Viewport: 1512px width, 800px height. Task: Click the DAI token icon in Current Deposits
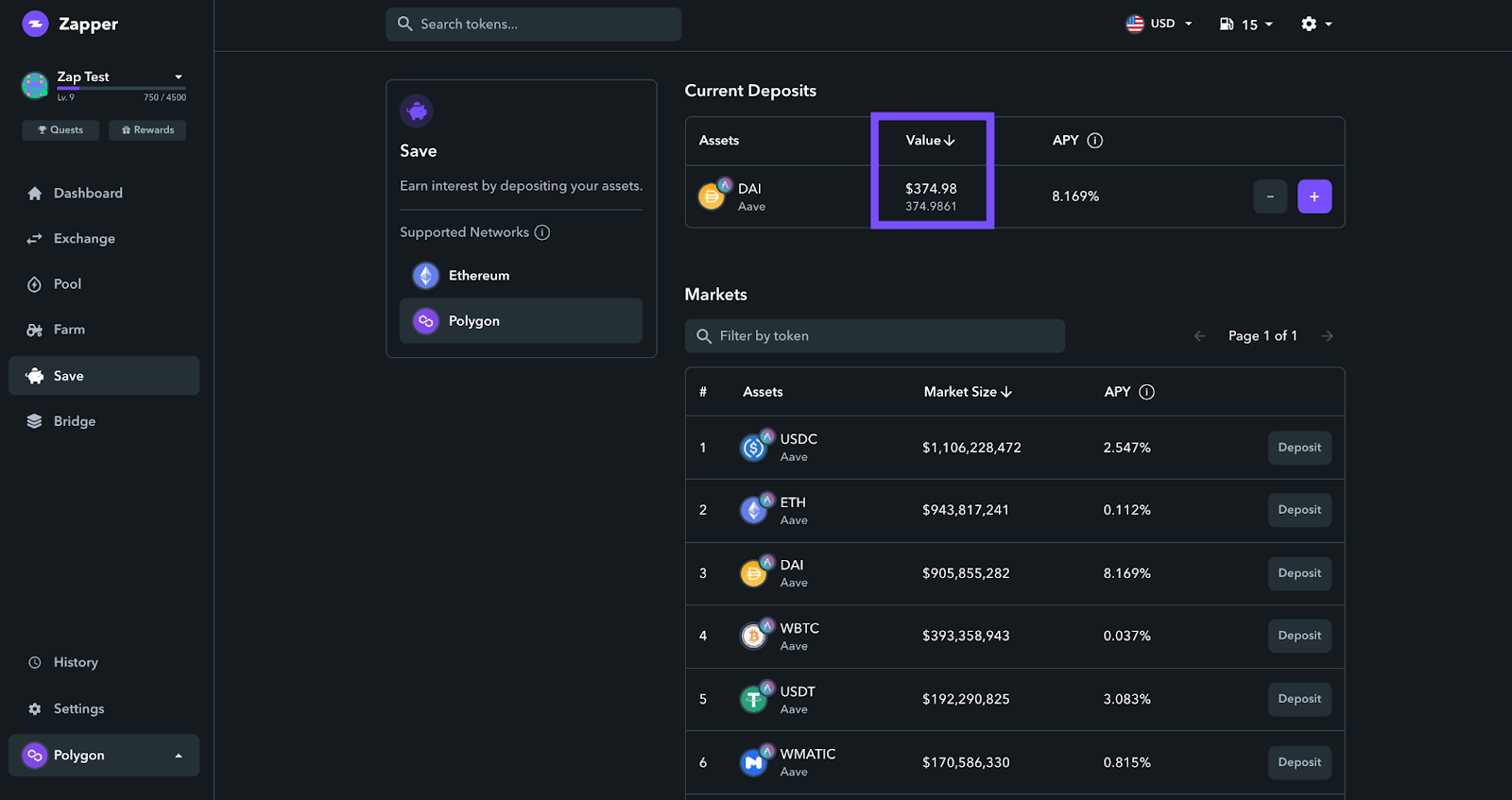point(713,195)
